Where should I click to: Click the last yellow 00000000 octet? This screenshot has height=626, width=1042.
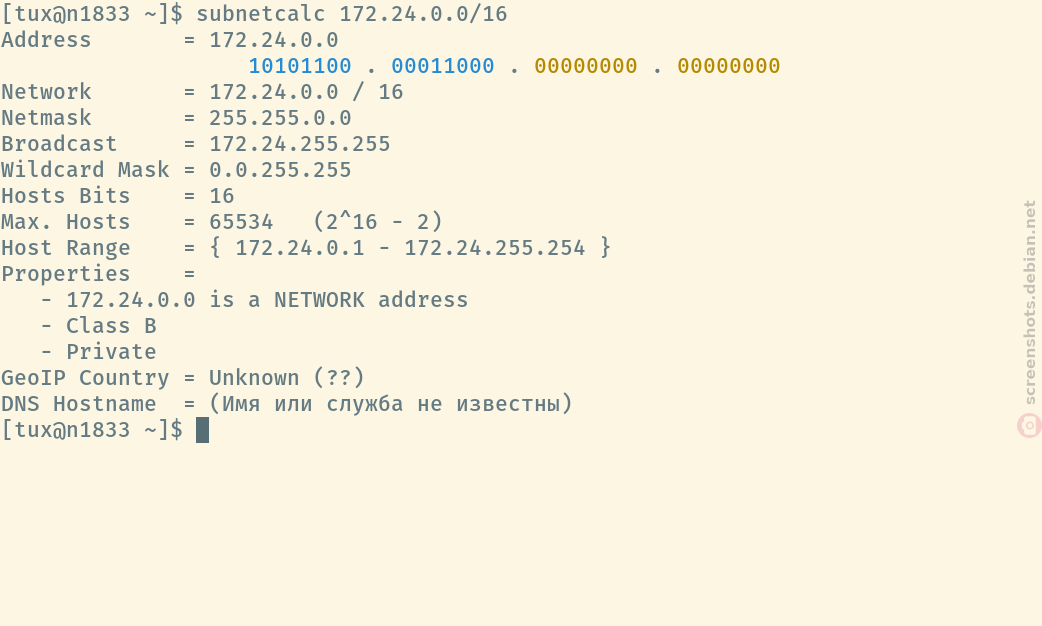tap(728, 66)
